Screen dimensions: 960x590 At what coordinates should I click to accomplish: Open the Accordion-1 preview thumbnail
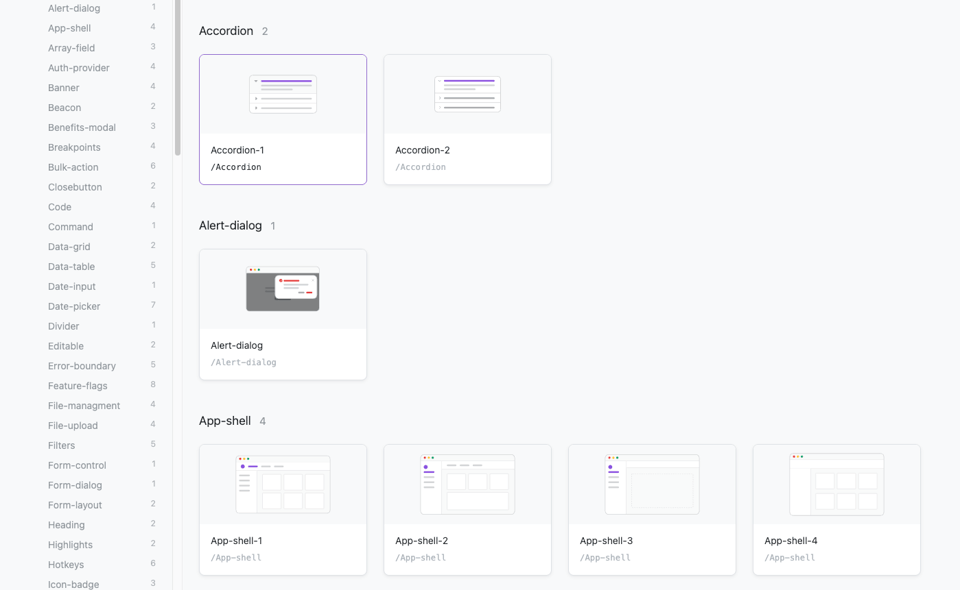click(x=283, y=95)
